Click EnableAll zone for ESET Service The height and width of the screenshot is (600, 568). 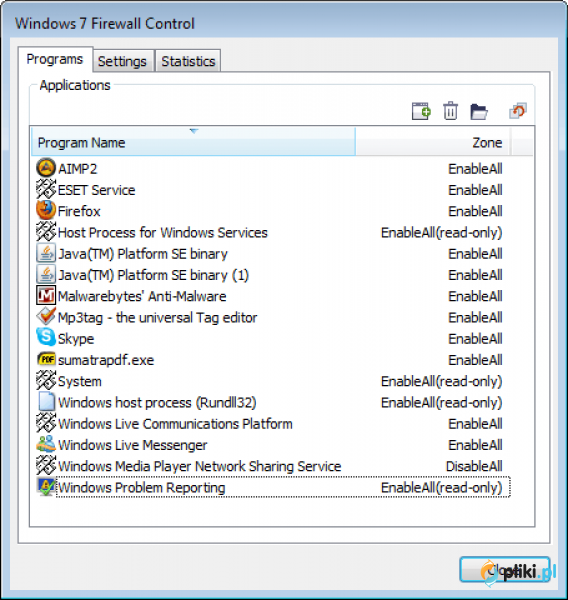475,190
